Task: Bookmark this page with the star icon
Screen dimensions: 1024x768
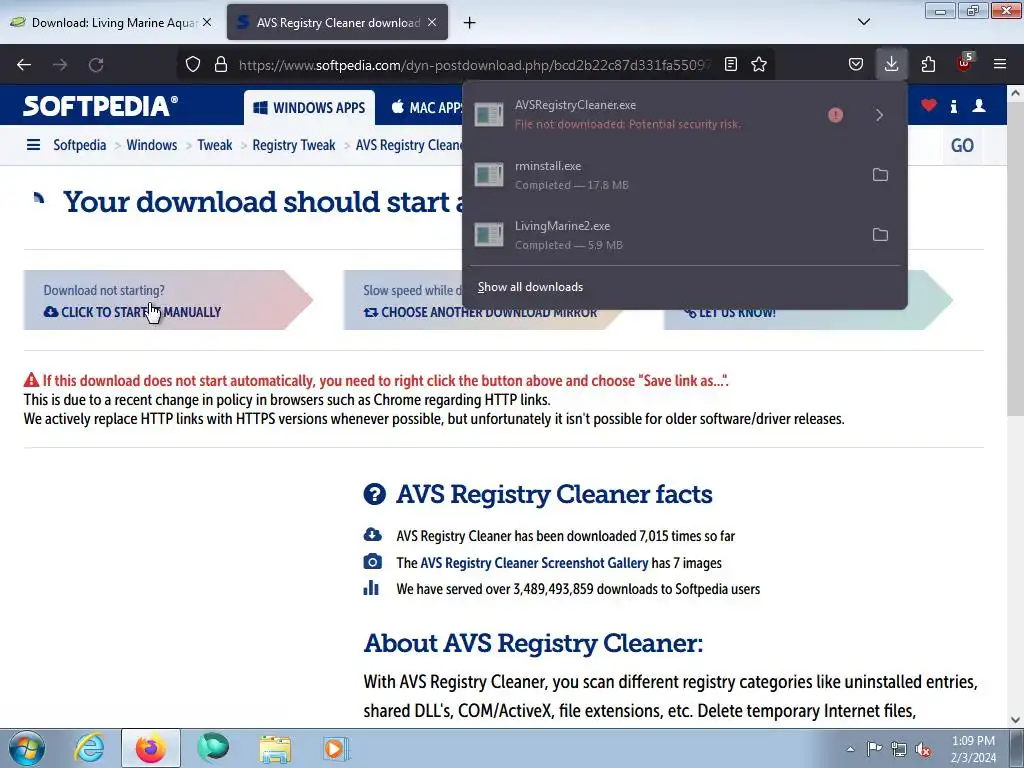Action: pos(759,64)
